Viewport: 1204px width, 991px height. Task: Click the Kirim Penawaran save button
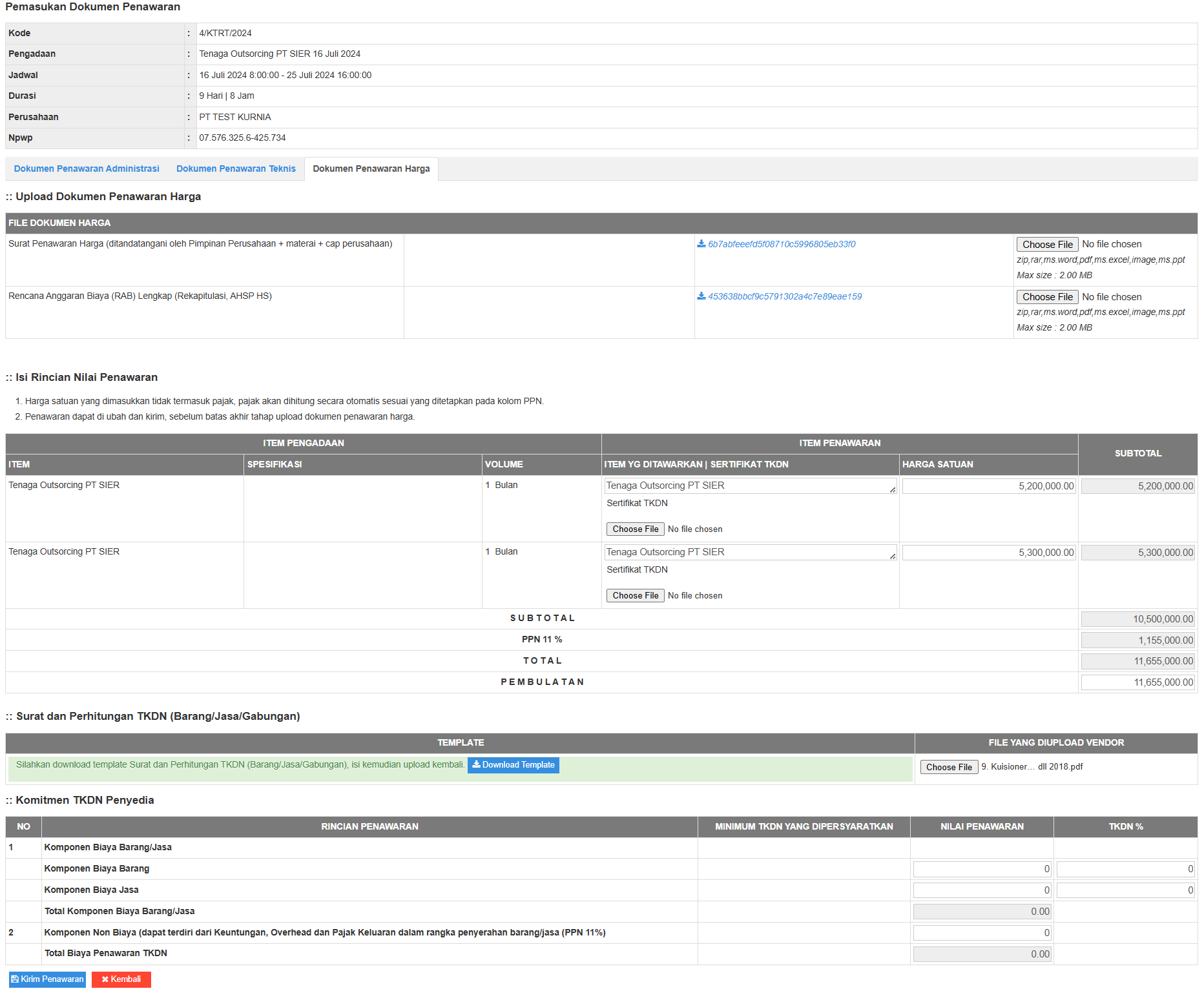click(x=47, y=979)
